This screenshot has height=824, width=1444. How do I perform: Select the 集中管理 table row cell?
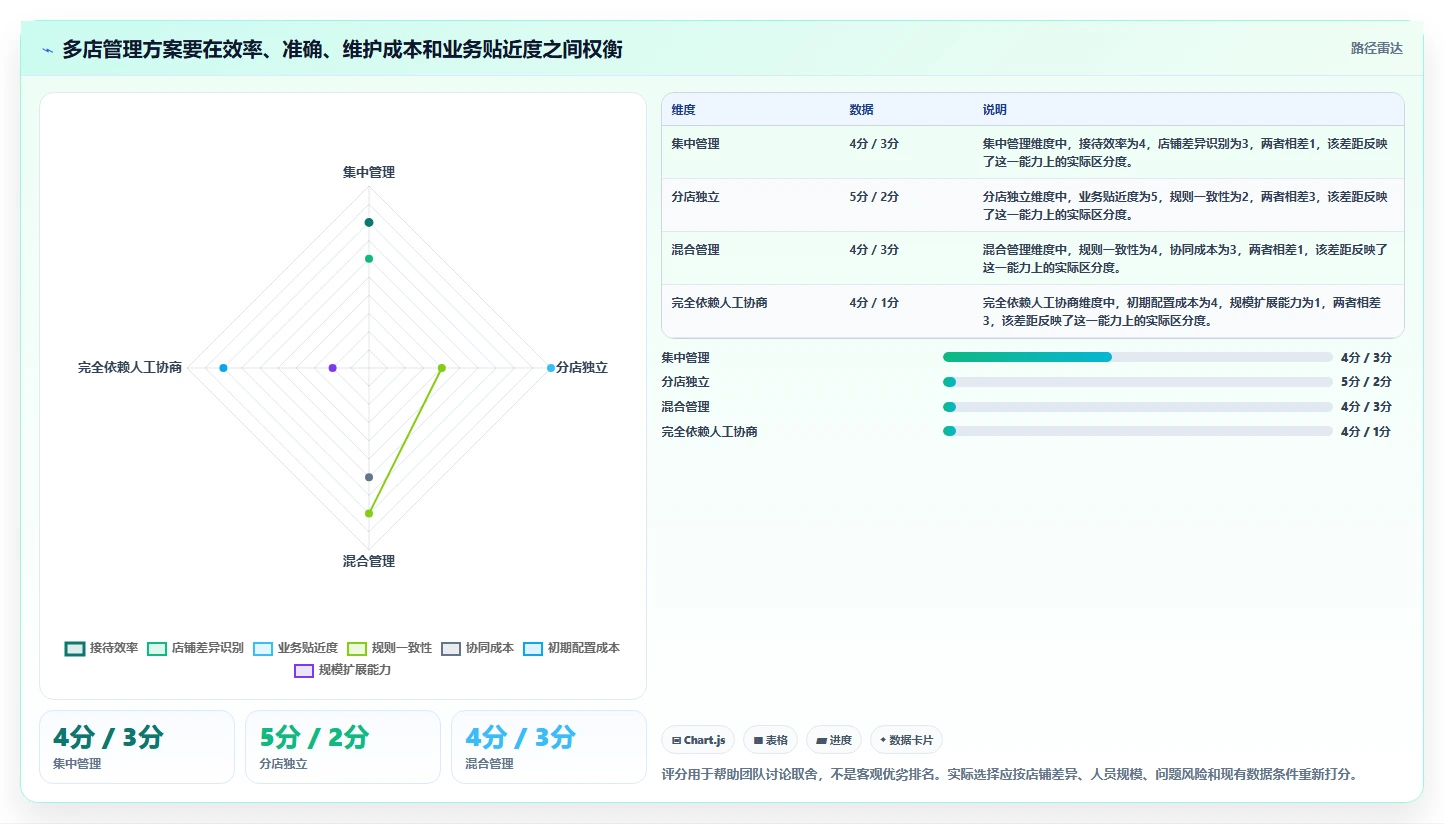coord(696,144)
